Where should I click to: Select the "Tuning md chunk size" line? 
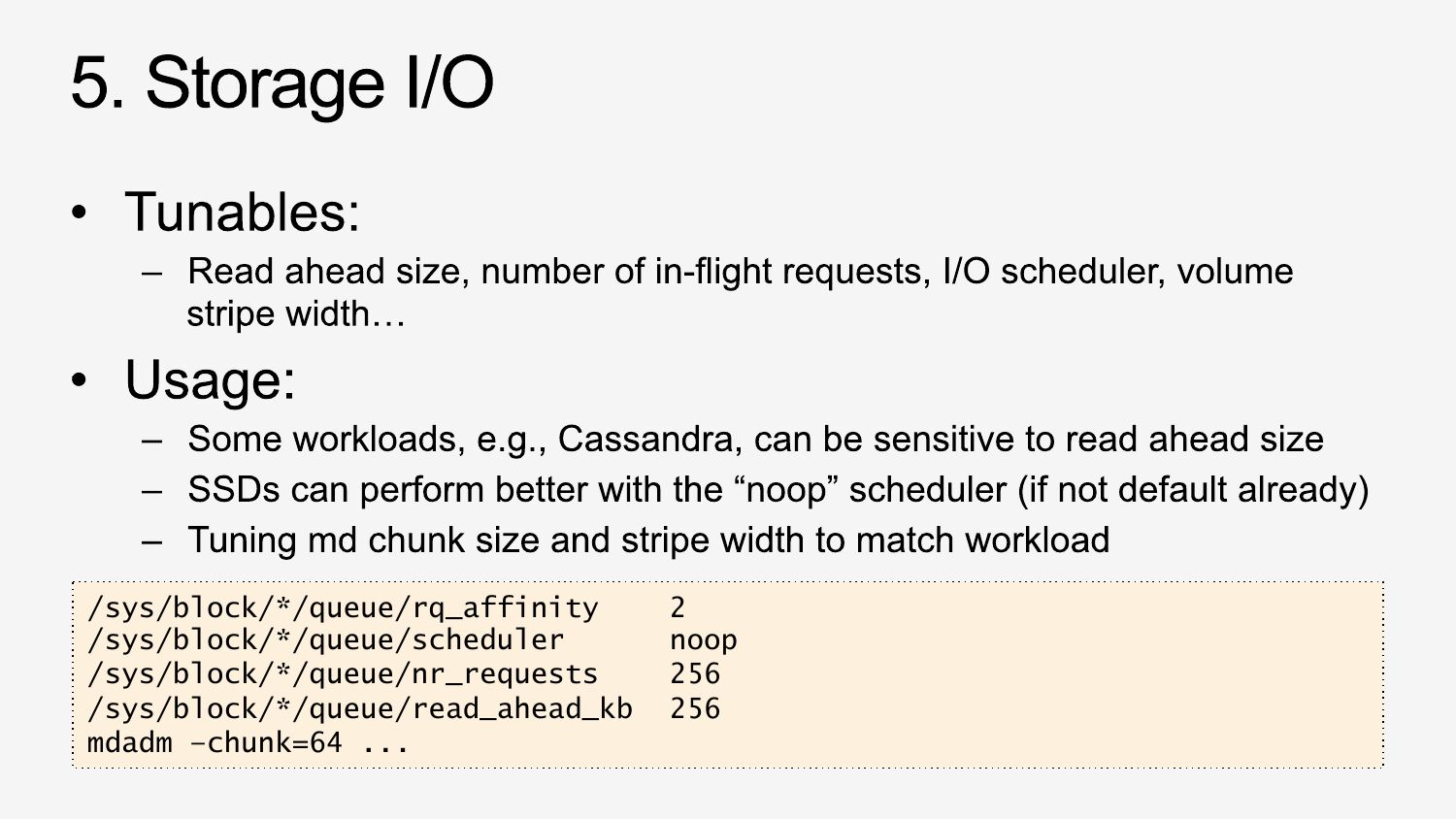click(648, 541)
